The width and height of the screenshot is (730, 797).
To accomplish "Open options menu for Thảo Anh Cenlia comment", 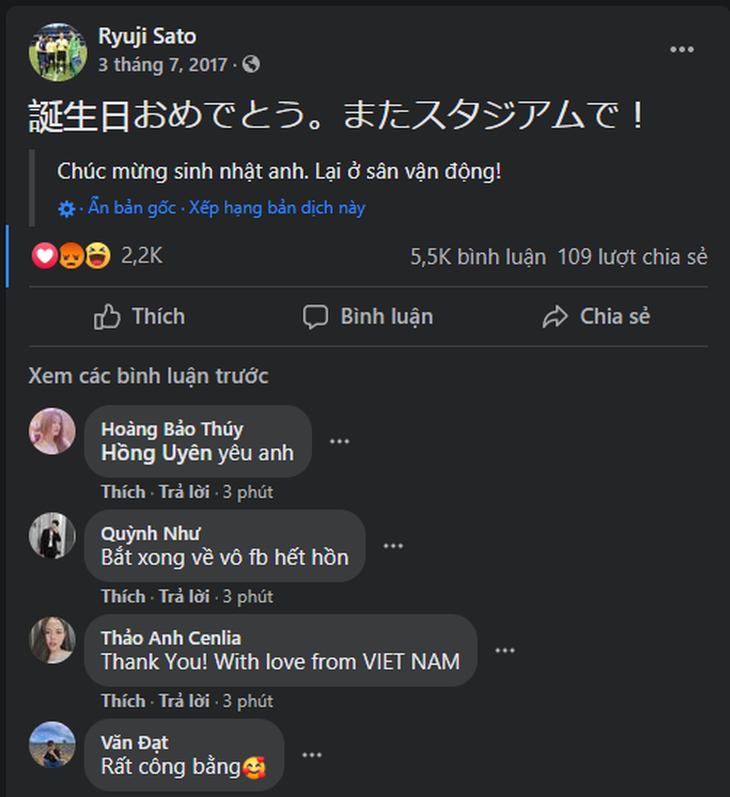I will click(504, 650).
